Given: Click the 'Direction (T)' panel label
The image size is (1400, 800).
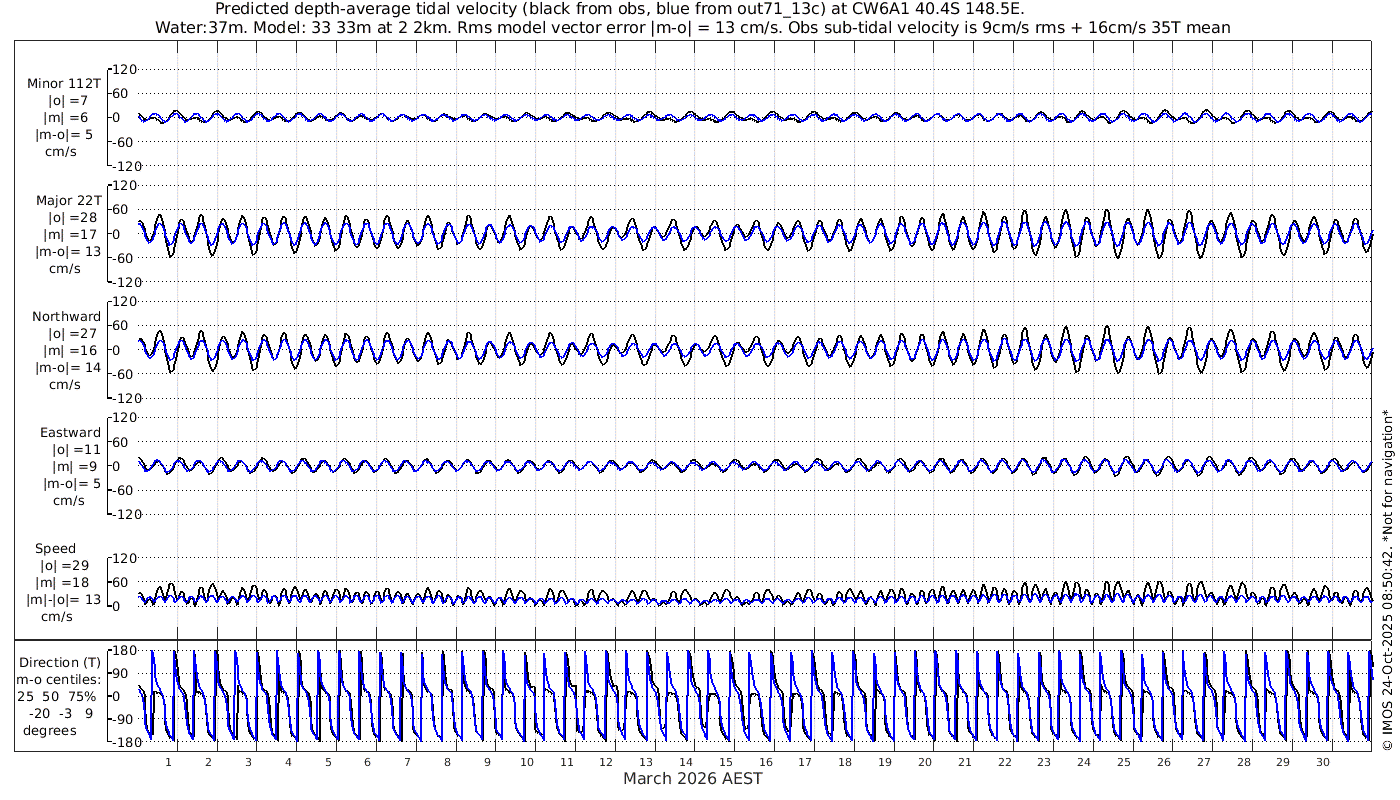Looking at the screenshot, I should tap(60, 662).
